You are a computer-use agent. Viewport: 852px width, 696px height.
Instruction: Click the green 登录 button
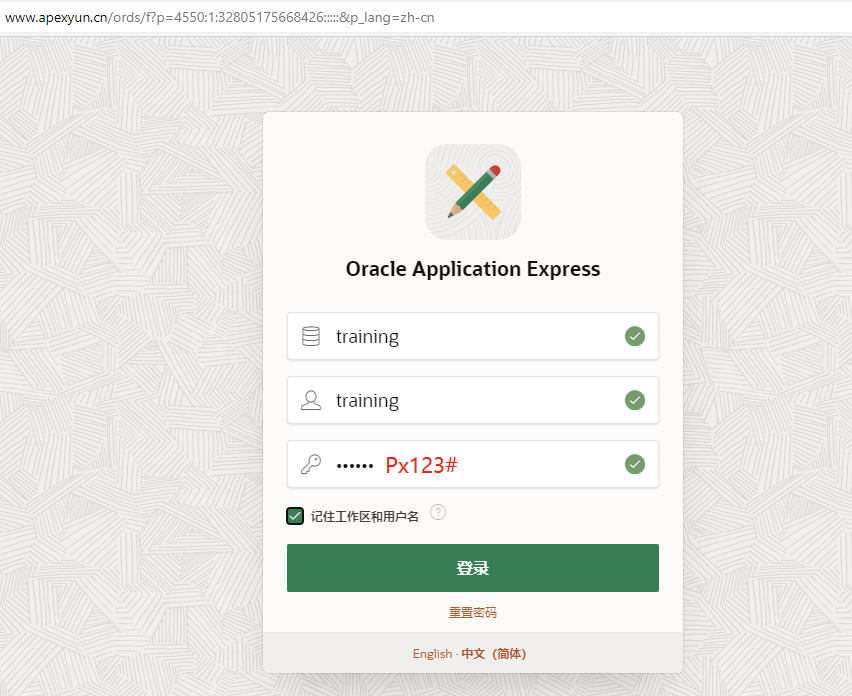click(x=473, y=568)
